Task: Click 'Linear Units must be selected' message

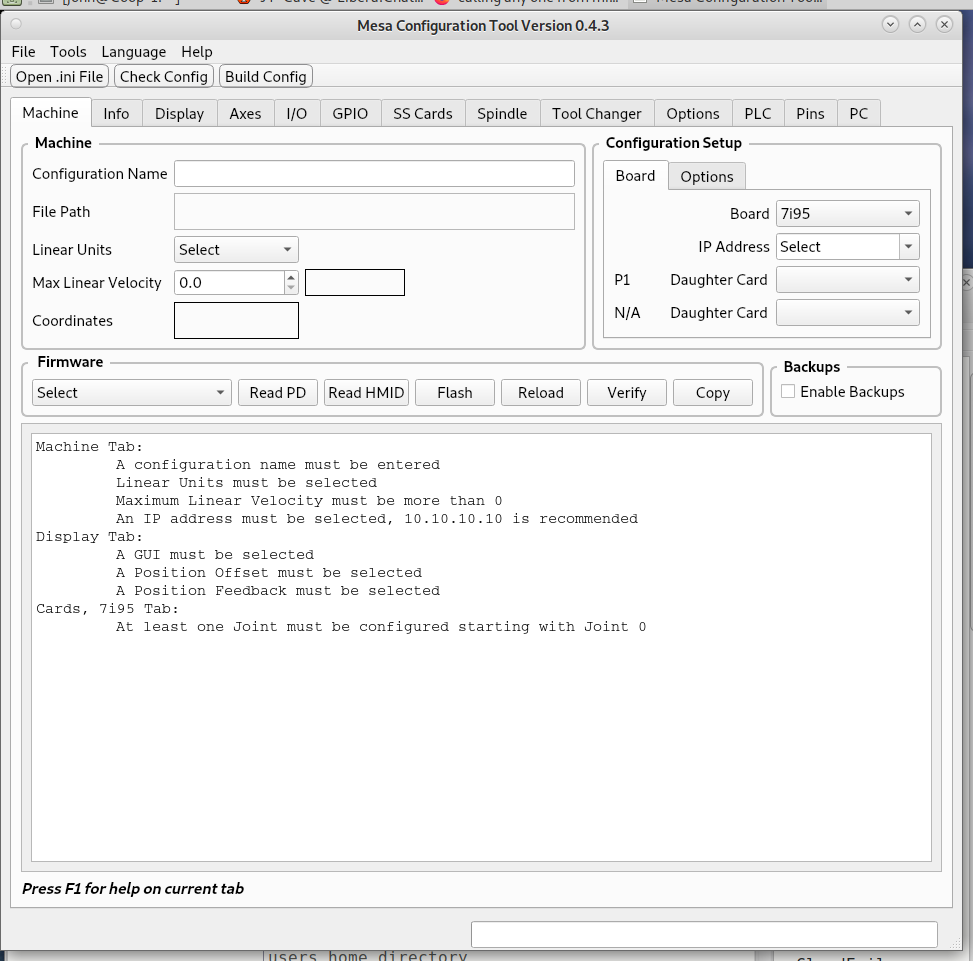Action: [246, 483]
